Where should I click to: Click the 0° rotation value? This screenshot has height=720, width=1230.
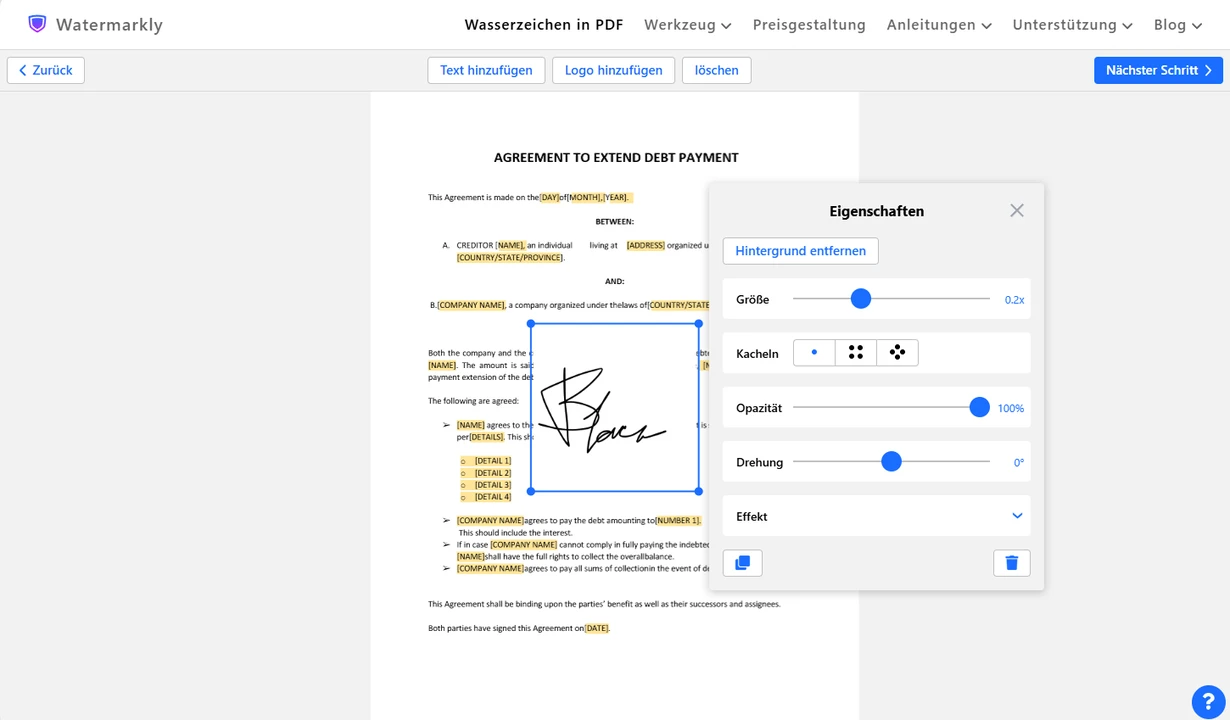coord(1019,462)
